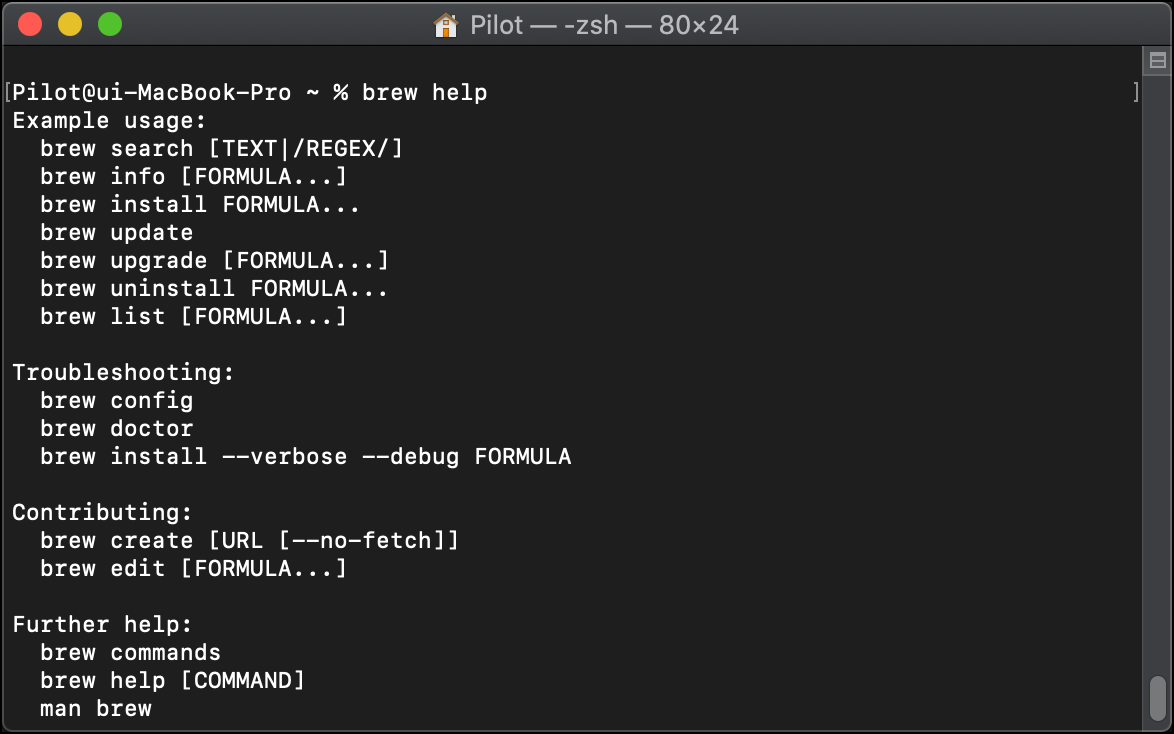Click the 'brew help [COMMAND]' line
This screenshot has width=1174, height=734.
click(x=173, y=681)
